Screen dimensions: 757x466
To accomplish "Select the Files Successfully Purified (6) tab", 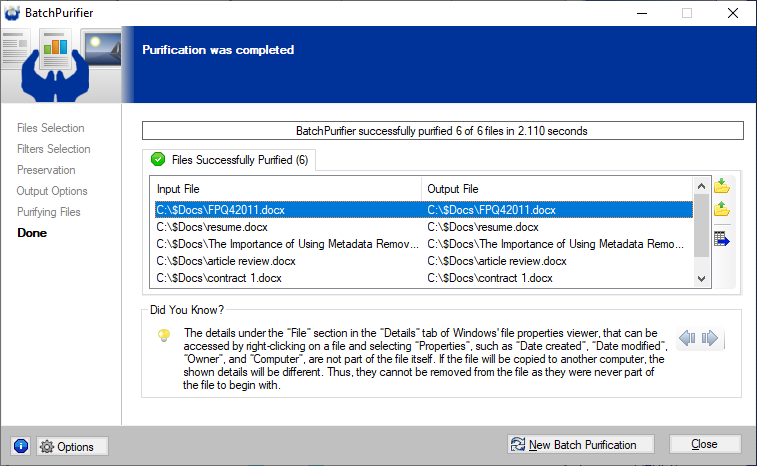I will click(x=229, y=160).
